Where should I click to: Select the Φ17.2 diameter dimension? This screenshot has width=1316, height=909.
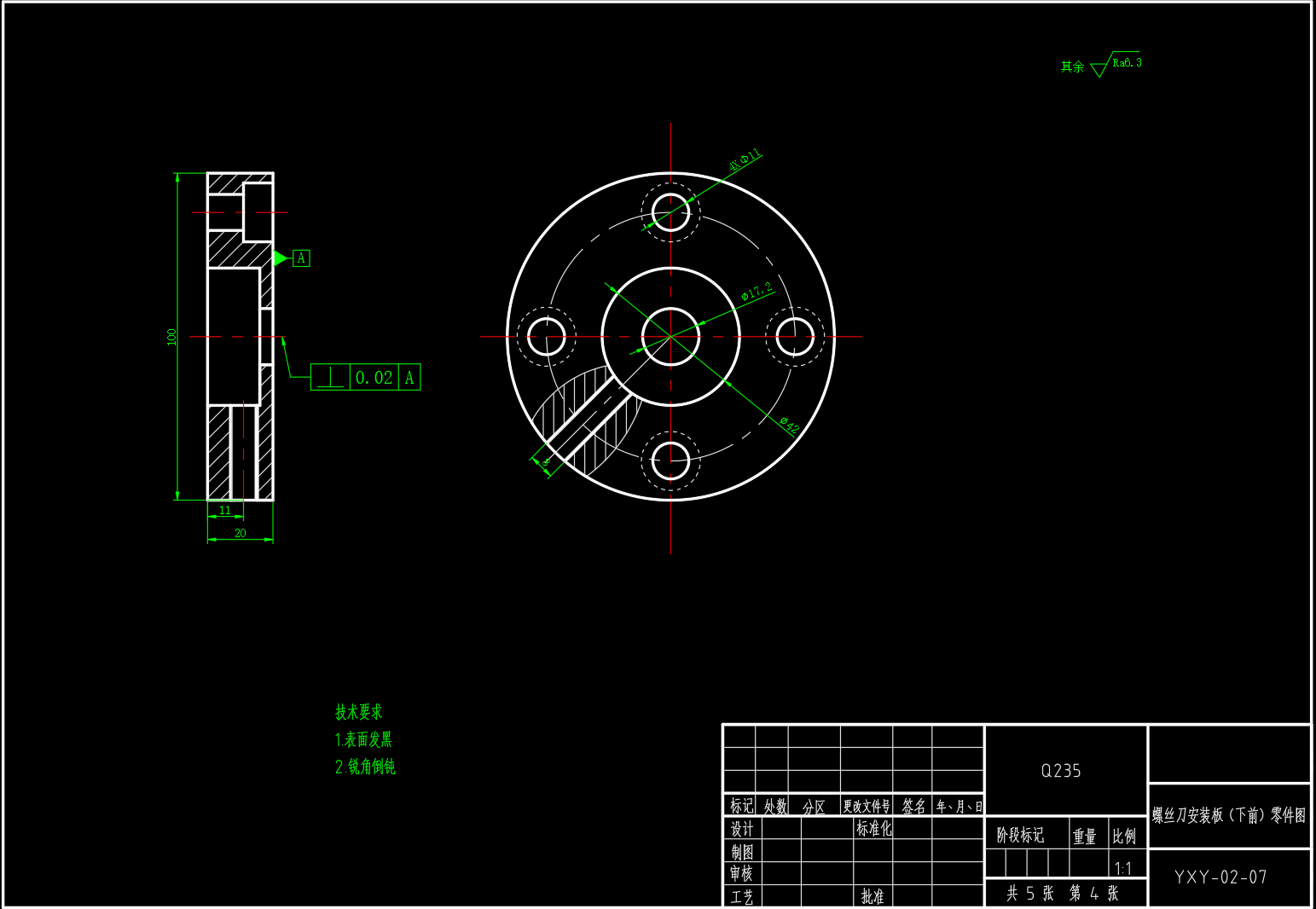[757, 292]
